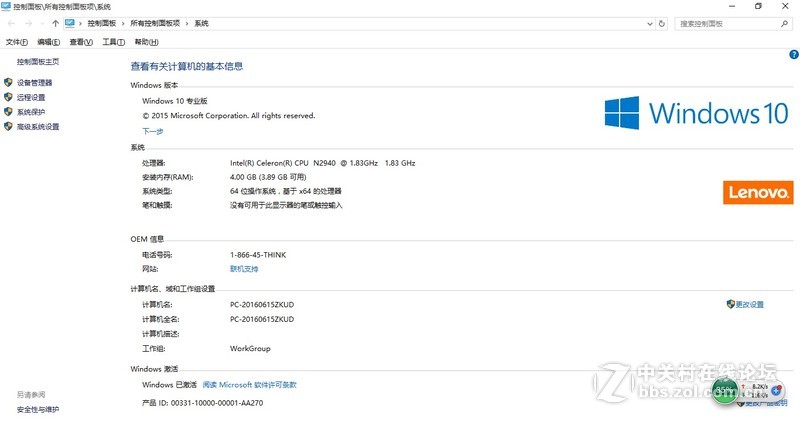Expand chevron after 控制面板 breadcrumb
The image size is (800, 426).
pyautogui.click(x=123, y=23)
